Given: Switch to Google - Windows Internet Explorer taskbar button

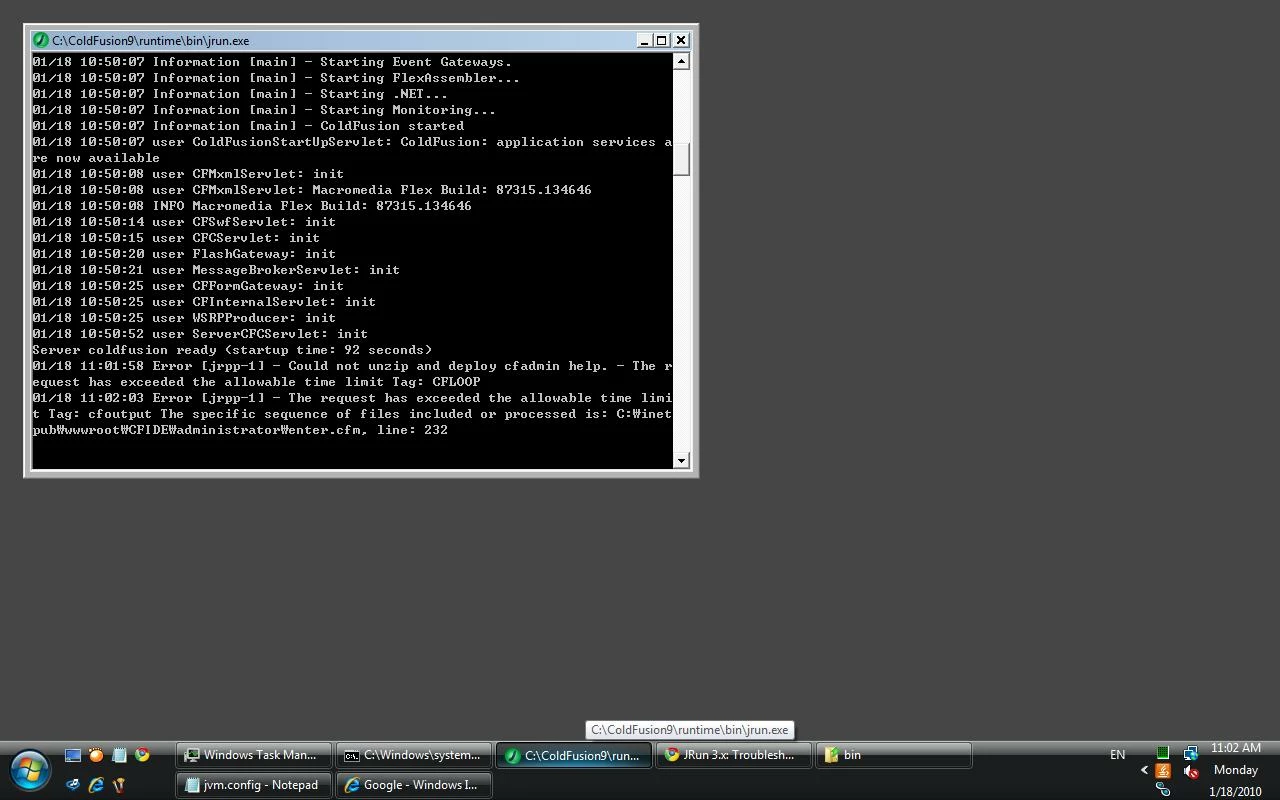Looking at the screenshot, I should point(414,785).
